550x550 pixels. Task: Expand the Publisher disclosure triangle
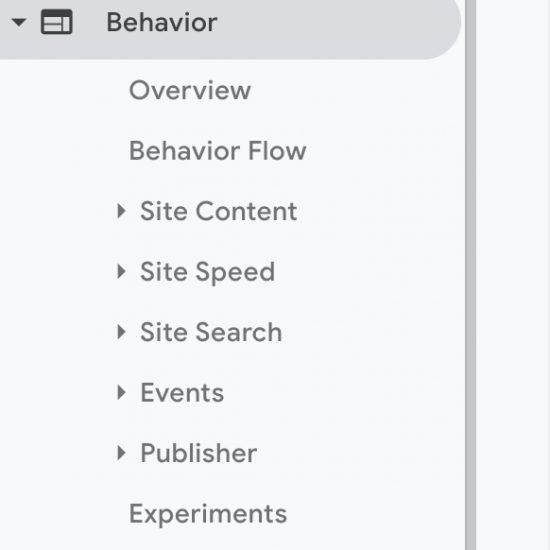[x=121, y=453]
